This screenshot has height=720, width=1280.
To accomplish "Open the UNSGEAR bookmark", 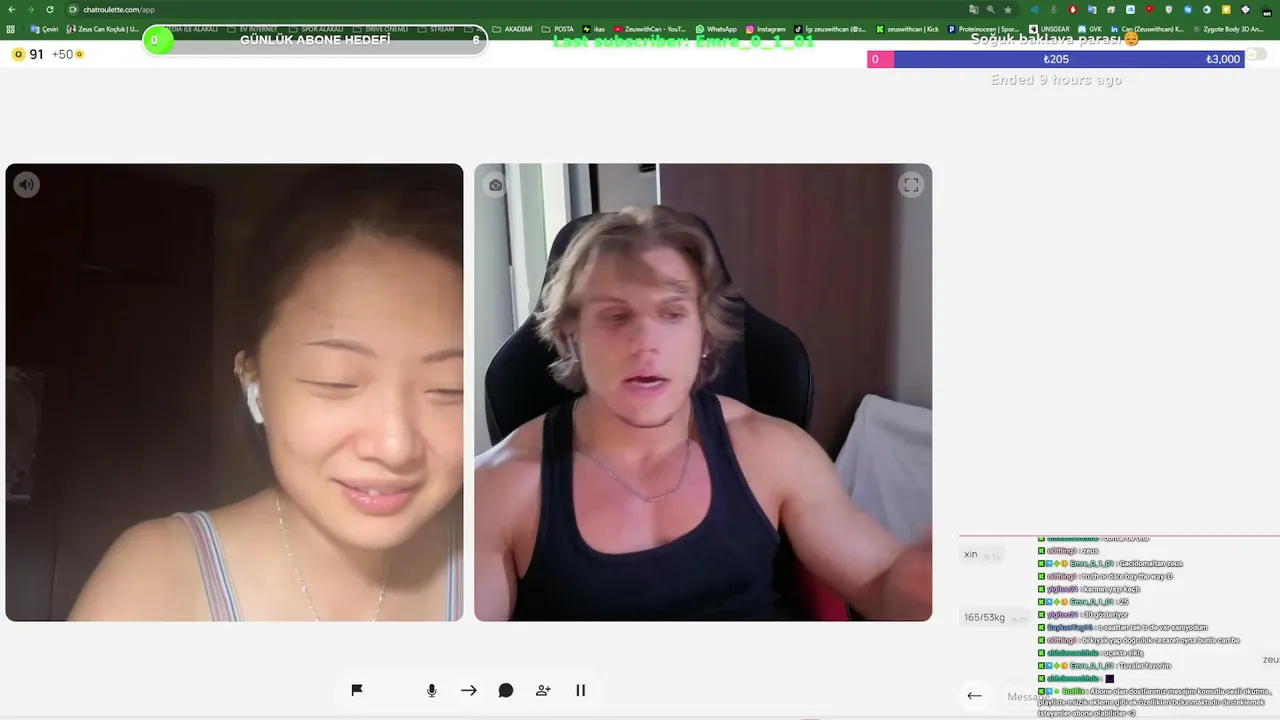I will point(1049,29).
